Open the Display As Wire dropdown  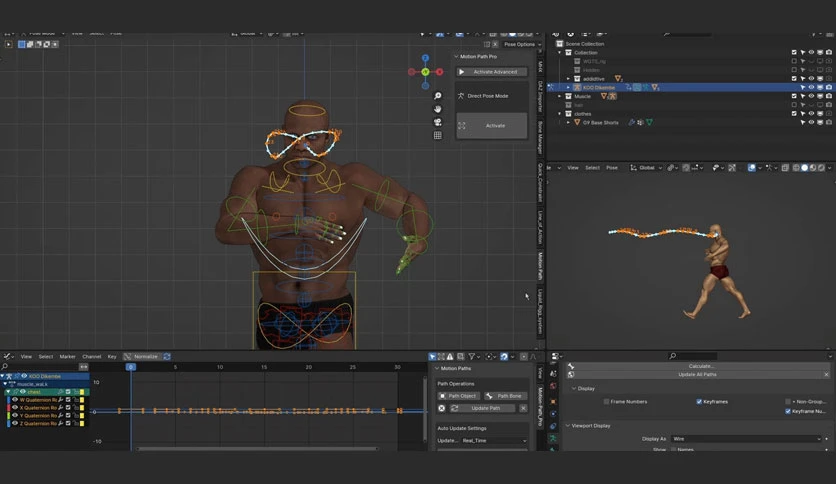[746, 439]
